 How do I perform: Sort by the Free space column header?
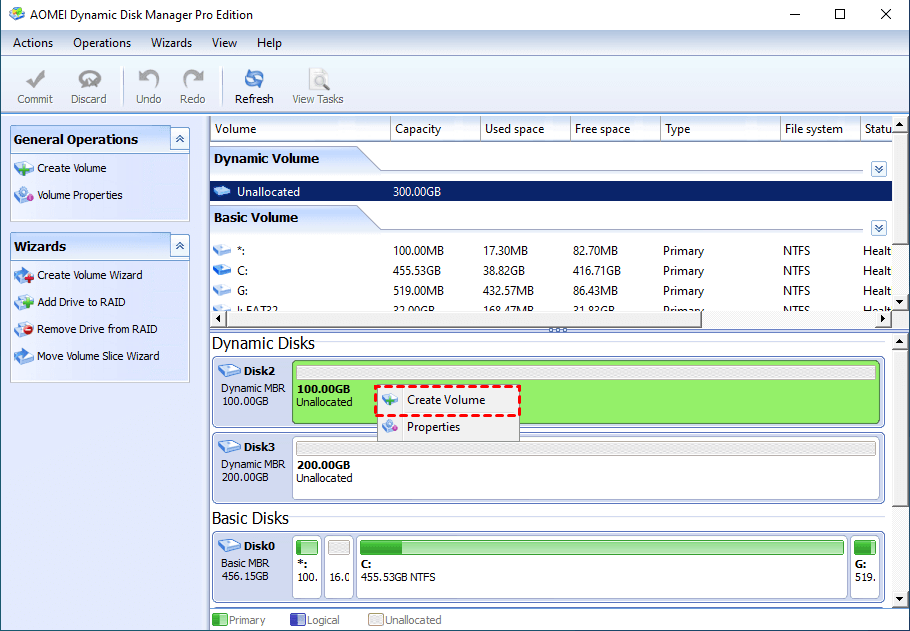click(615, 129)
